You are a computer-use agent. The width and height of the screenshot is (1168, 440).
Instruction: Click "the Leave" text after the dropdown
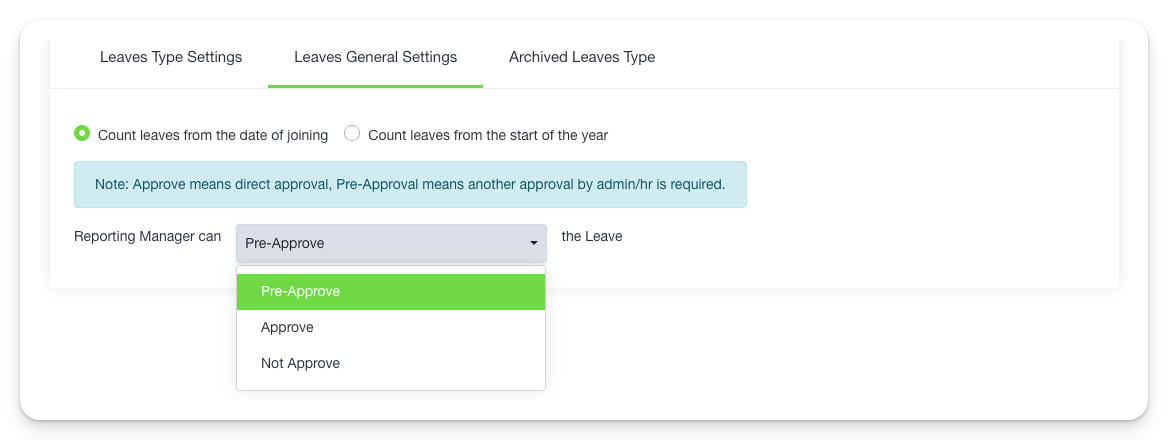tap(592, 237)
